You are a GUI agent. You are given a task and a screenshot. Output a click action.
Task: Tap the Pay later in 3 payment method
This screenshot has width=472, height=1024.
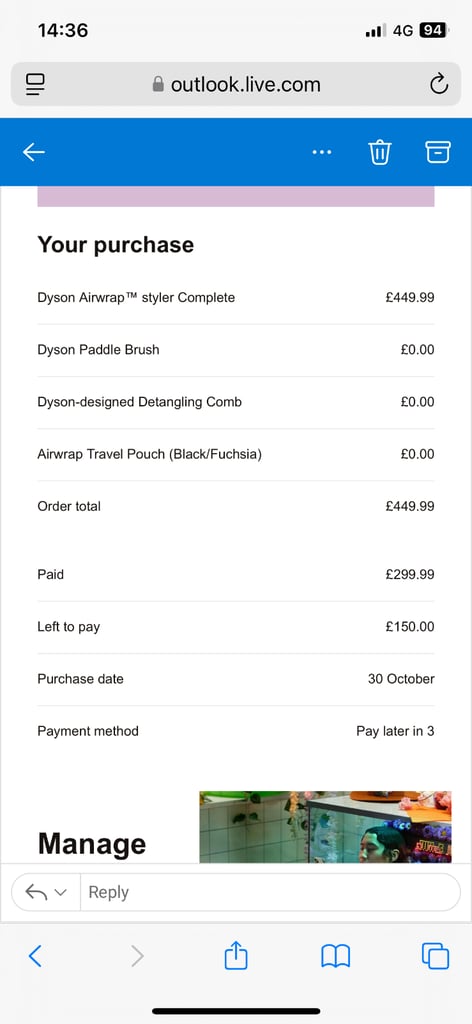click(x=395, y=731)
